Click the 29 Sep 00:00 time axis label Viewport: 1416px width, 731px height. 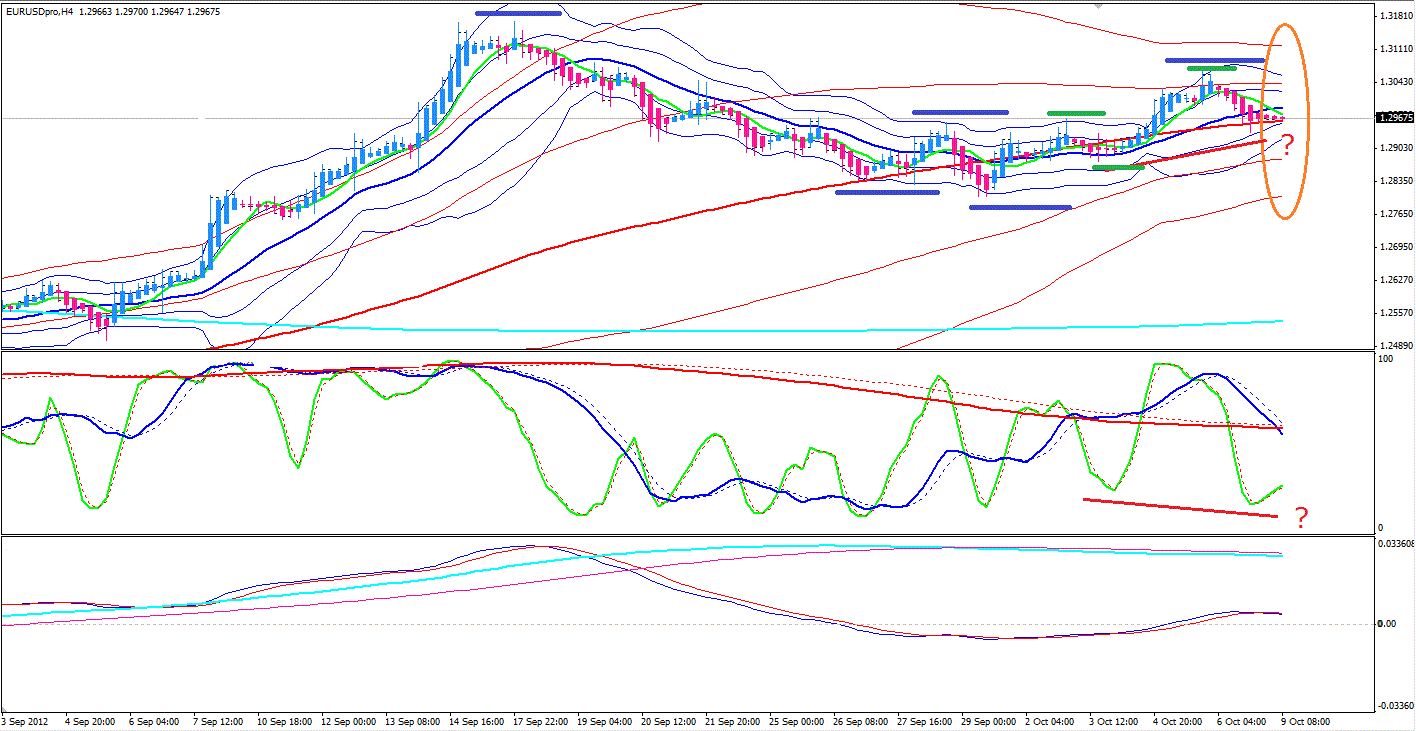[988, 721]
